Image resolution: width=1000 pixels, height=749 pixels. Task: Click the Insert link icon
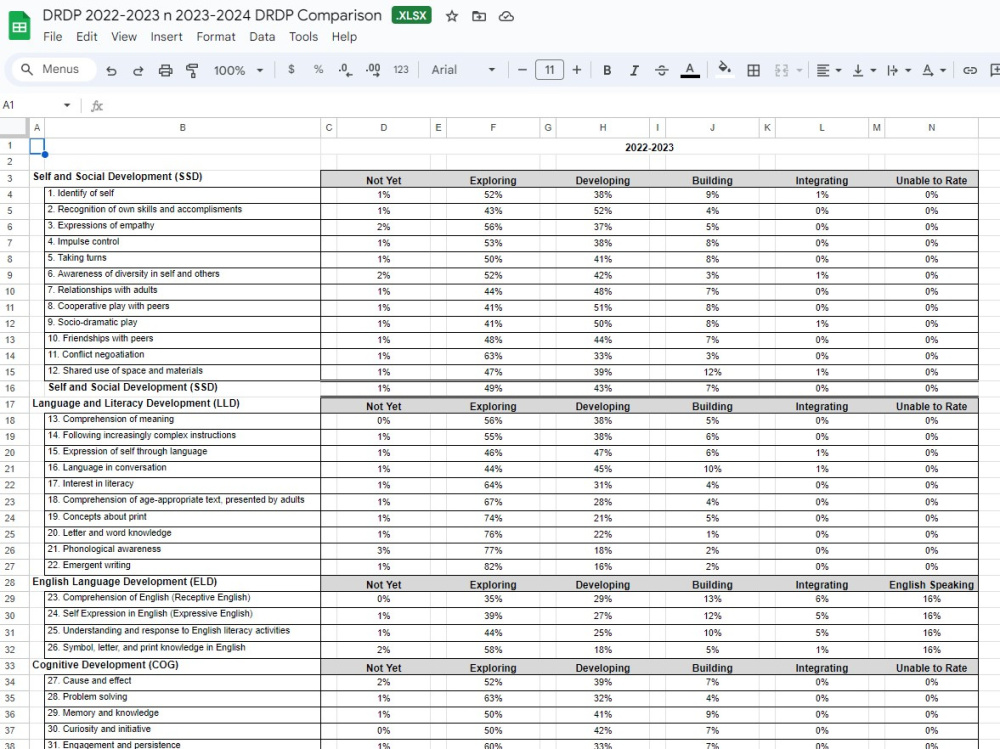[969, 70]
